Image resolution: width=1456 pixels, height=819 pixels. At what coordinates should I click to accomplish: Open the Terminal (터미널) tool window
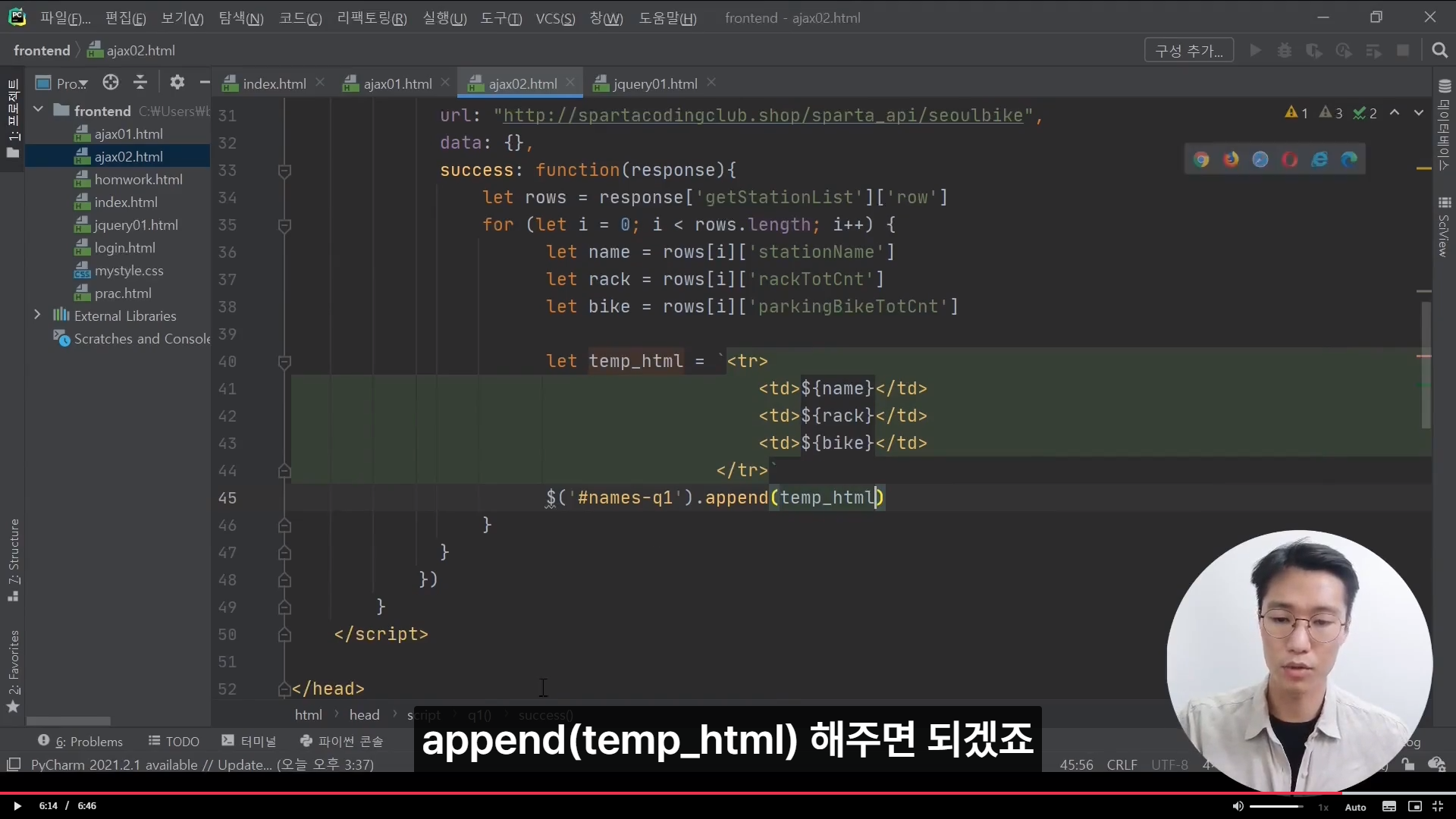click(x=249, y=741)
